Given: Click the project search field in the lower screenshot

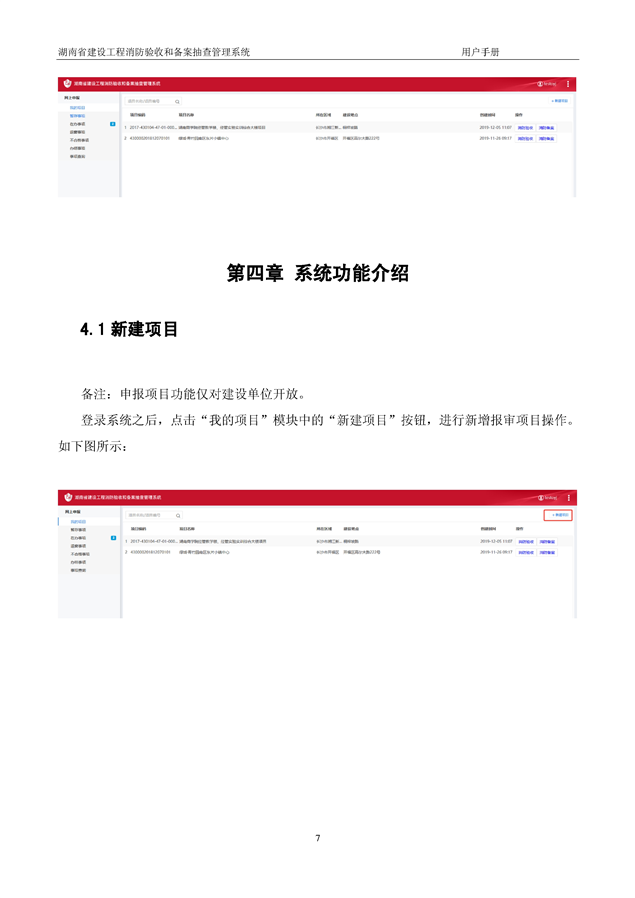Looking at the screenshot, I should 148,515.
